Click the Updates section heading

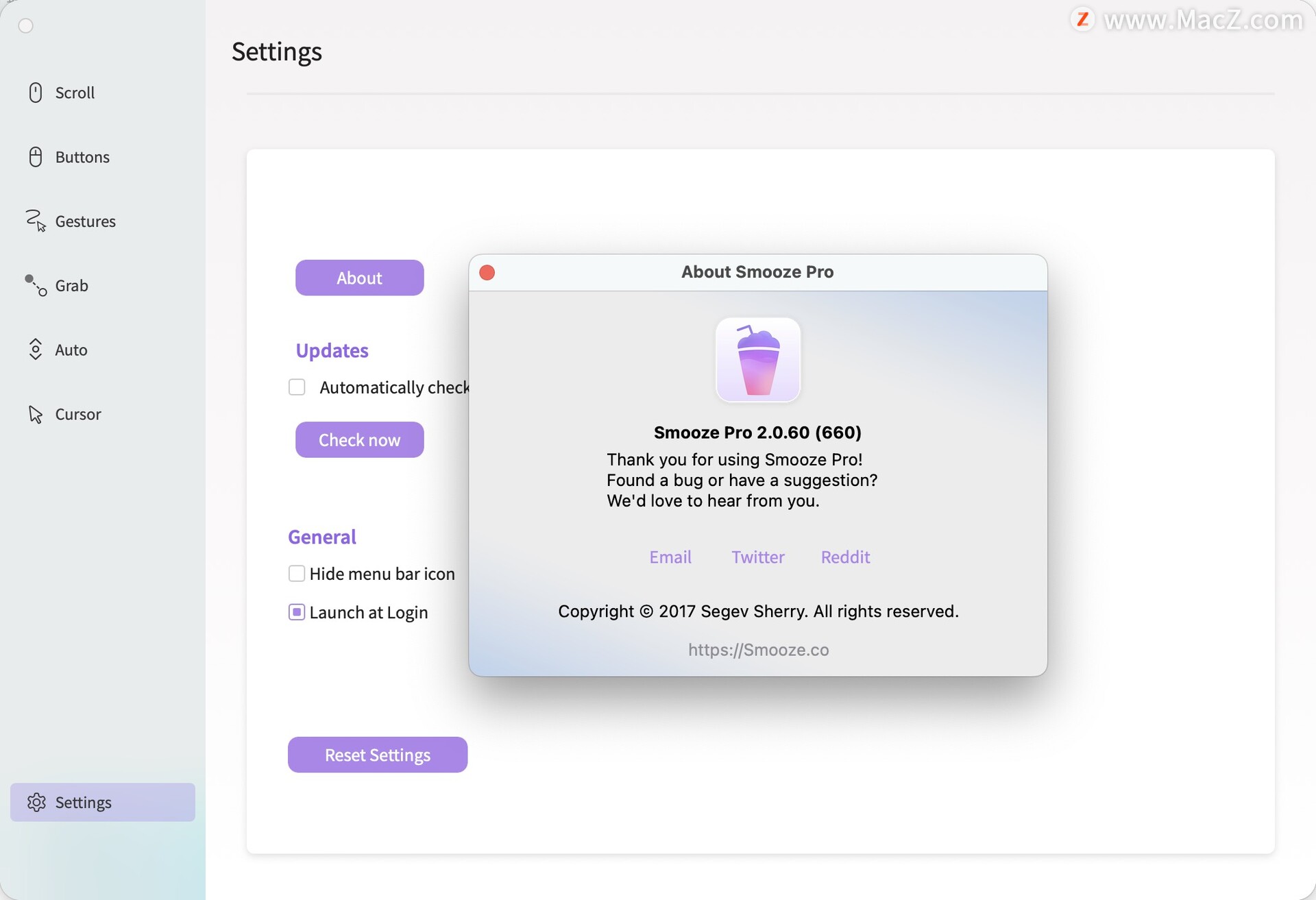(x=332, y=350)
